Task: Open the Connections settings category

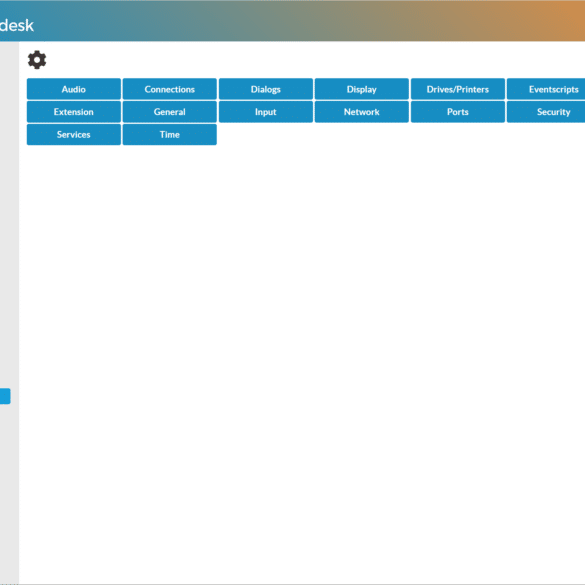Action: click(170, 89)
